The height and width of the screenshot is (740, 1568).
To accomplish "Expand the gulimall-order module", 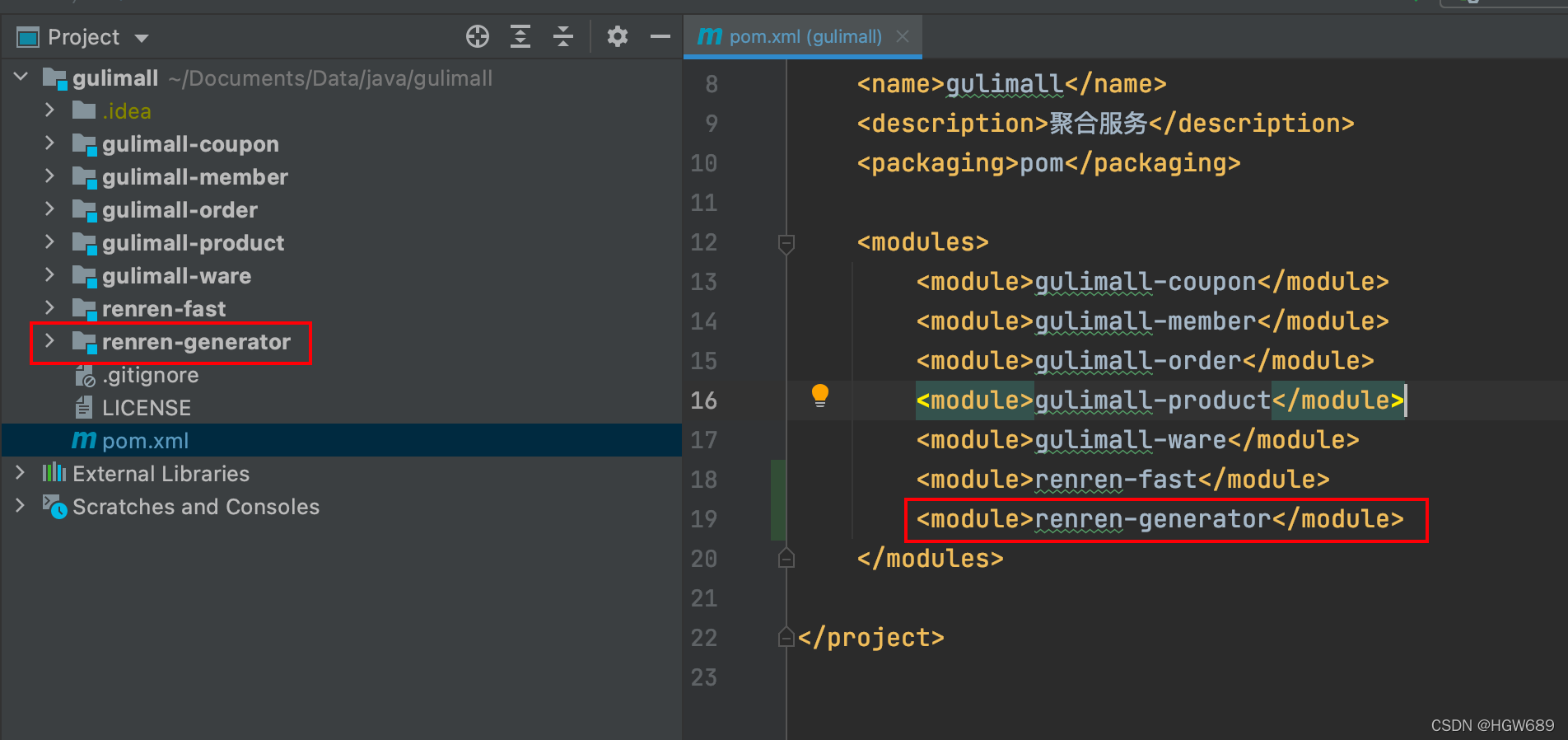I will tap(49, 209).
